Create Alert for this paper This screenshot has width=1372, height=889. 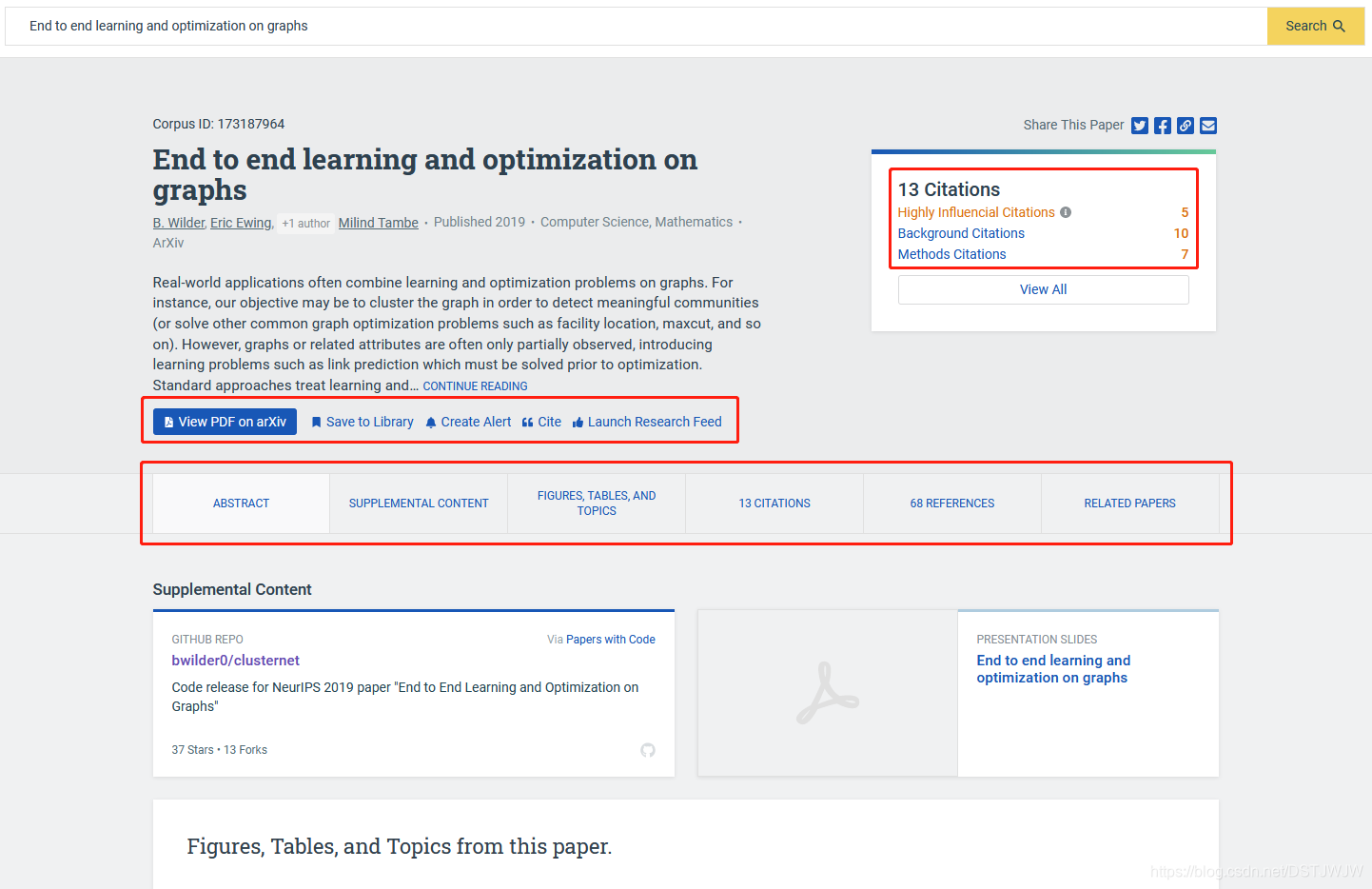(x=468, y=422)
